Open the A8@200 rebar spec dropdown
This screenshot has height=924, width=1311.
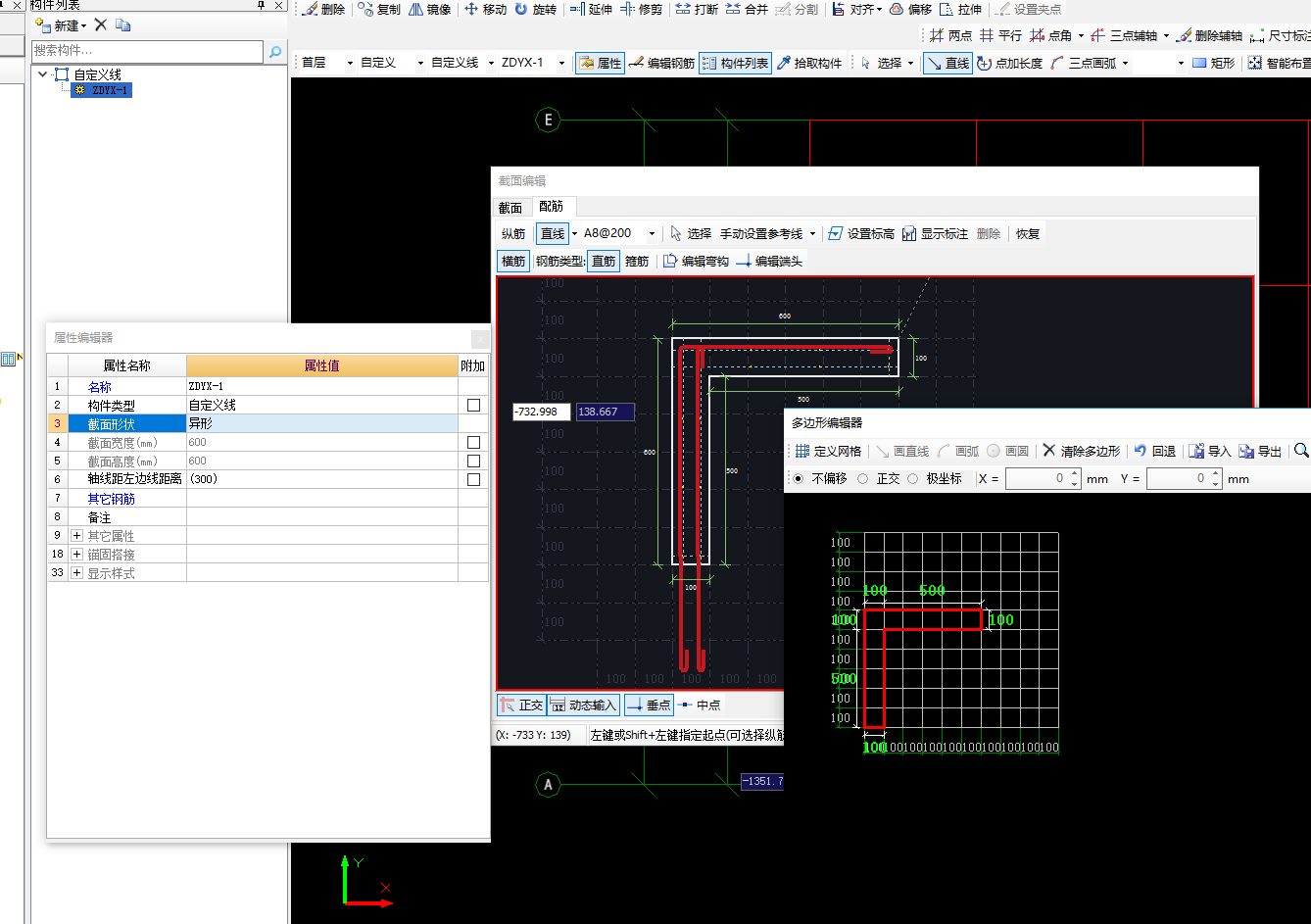click(x=652, y=233)
